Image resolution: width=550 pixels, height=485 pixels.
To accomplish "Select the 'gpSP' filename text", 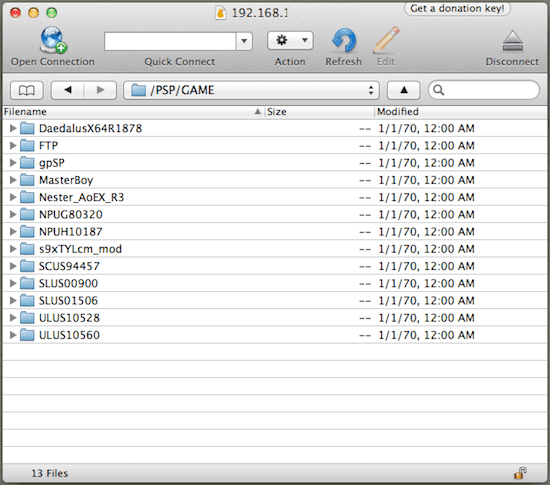I will [52, 163].
